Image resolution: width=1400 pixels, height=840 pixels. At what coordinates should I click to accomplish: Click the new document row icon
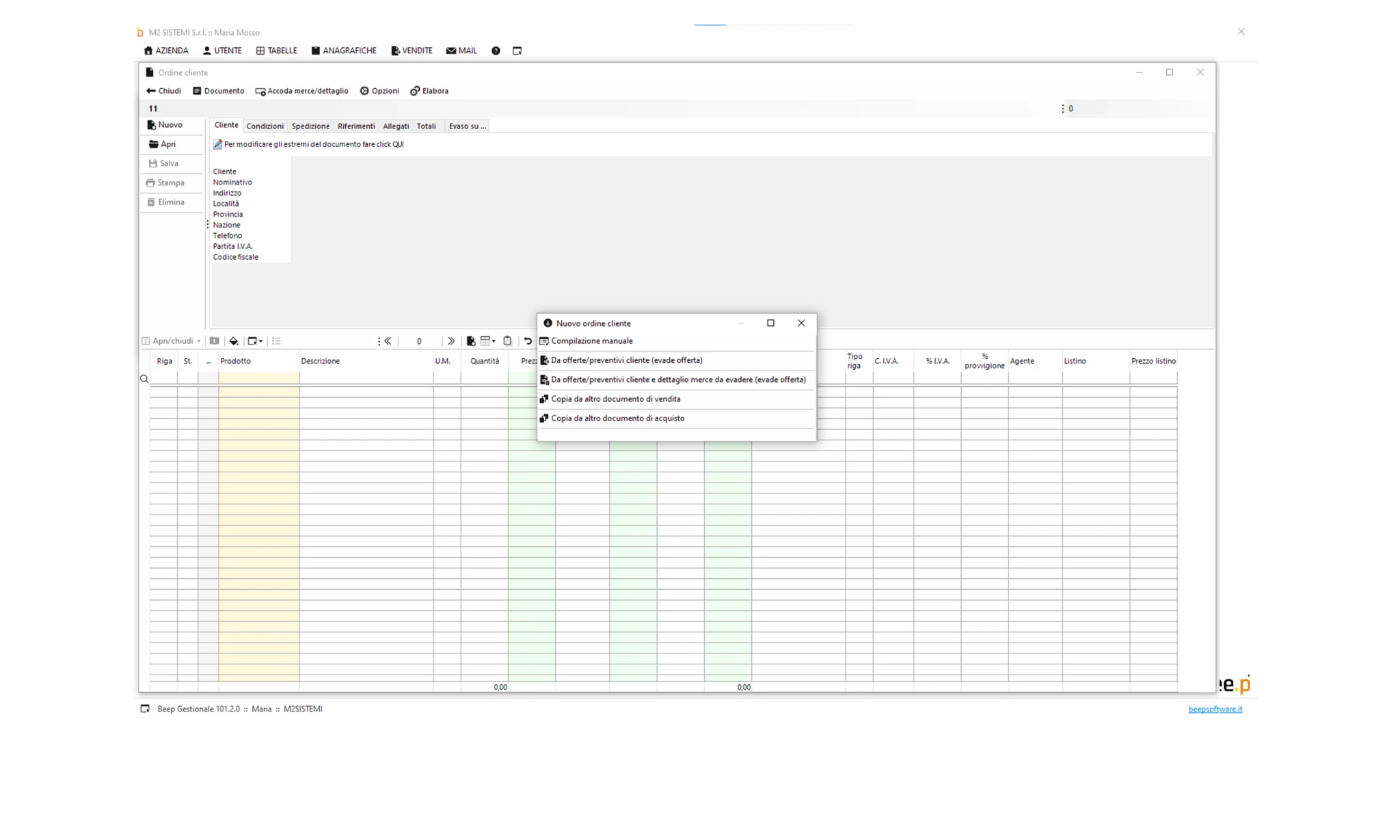tap(471, 341)
